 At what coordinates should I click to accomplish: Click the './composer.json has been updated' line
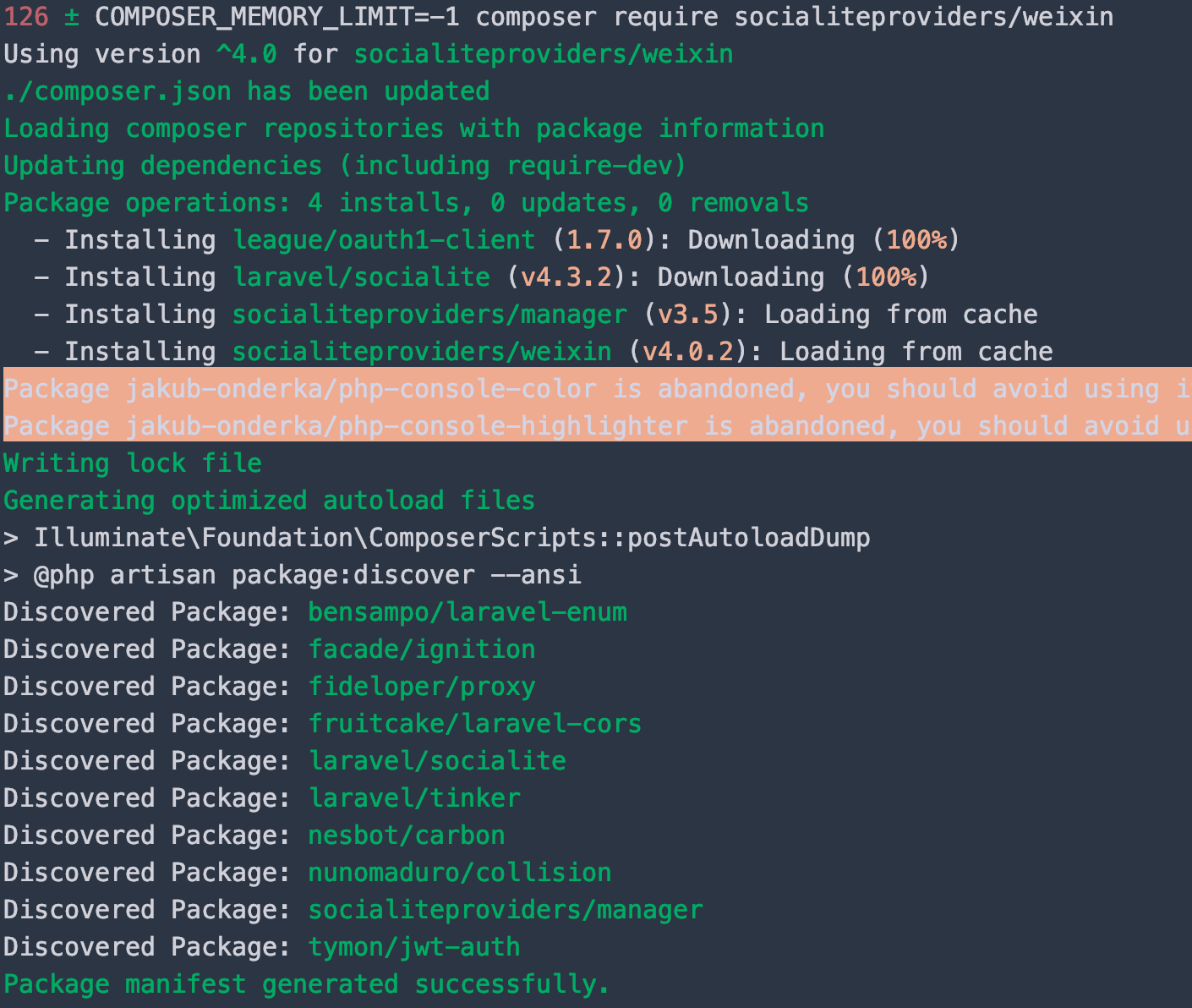click(x=247, y=91)
